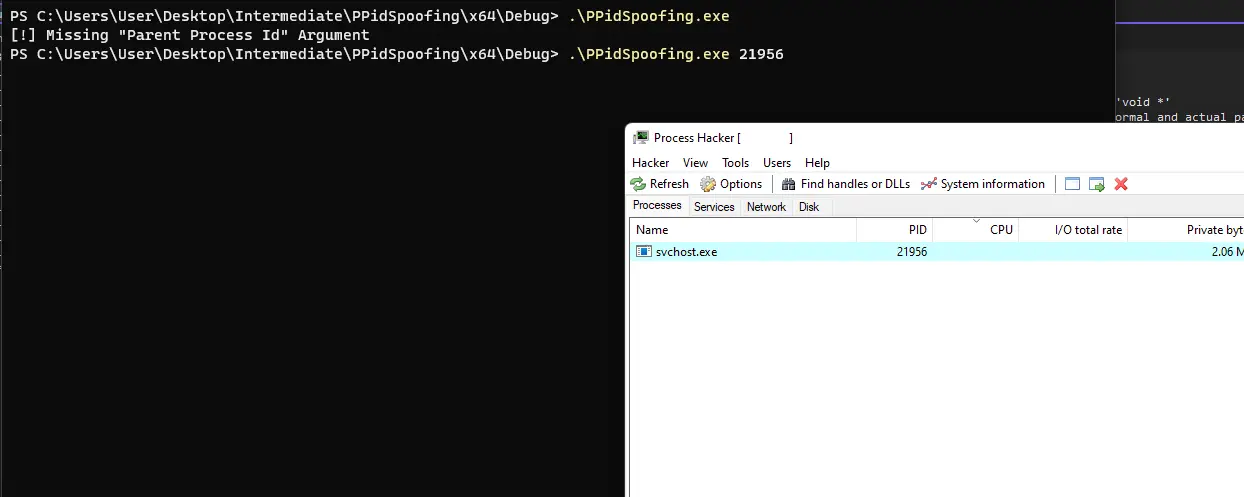Open System information graph icon
The image size is (1244, 497).
pyautogui.click(x=929, y=184)
